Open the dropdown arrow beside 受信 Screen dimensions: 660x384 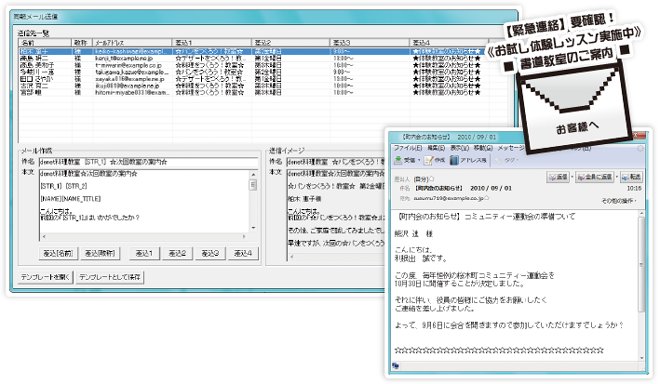click(x=419, y=160)
